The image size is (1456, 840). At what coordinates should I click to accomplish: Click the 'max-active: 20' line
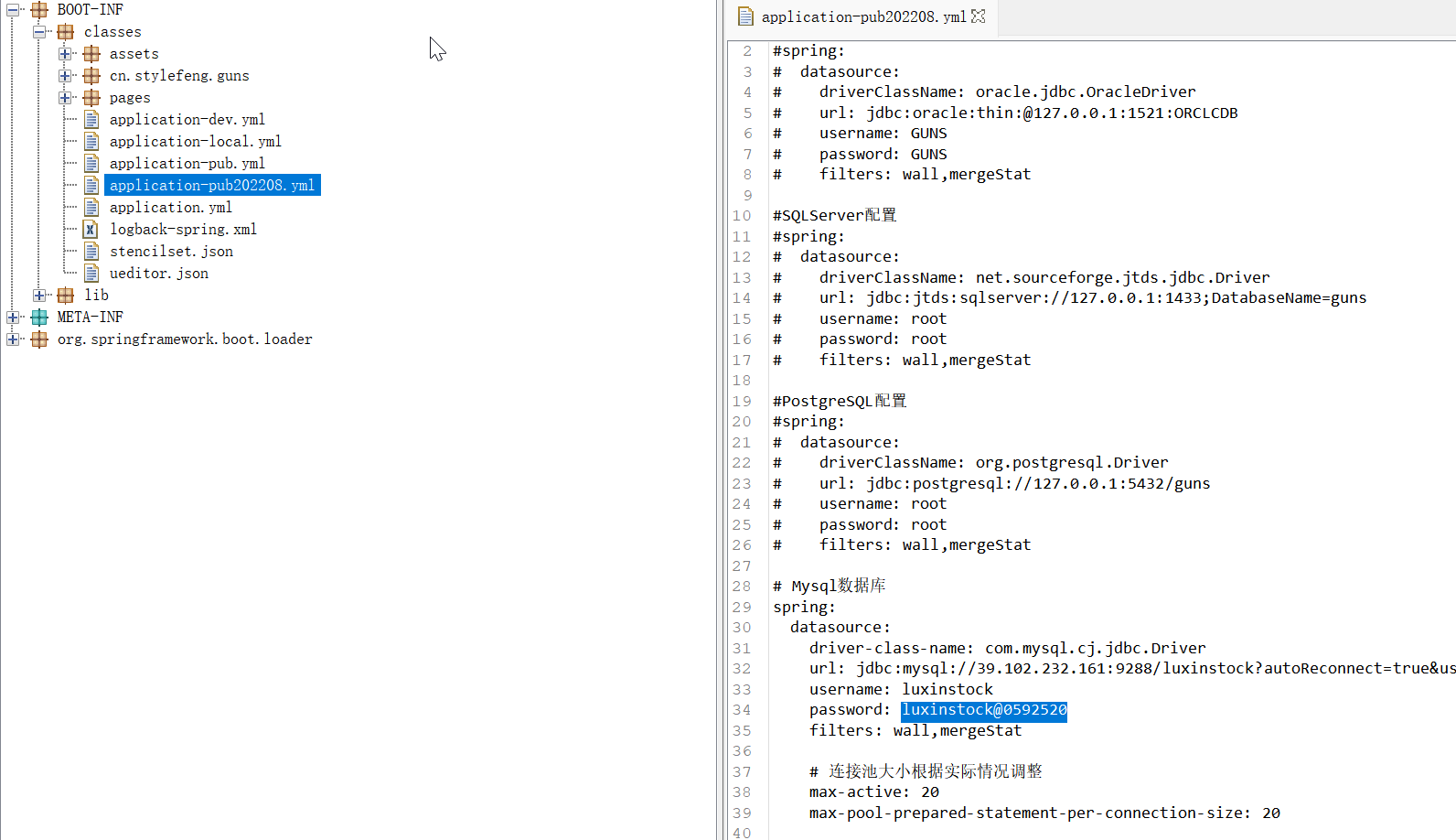[x=873, y=792]
